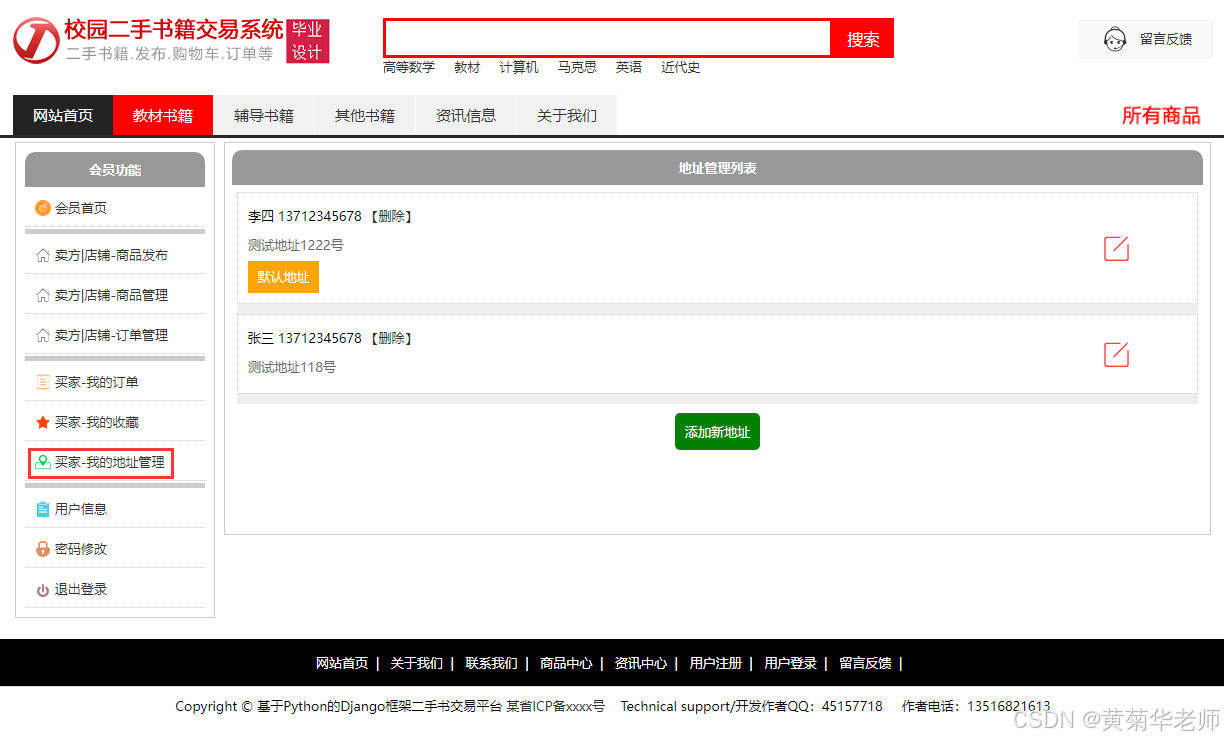Edit 李四's address with pencil icon

pos(1116,249)
